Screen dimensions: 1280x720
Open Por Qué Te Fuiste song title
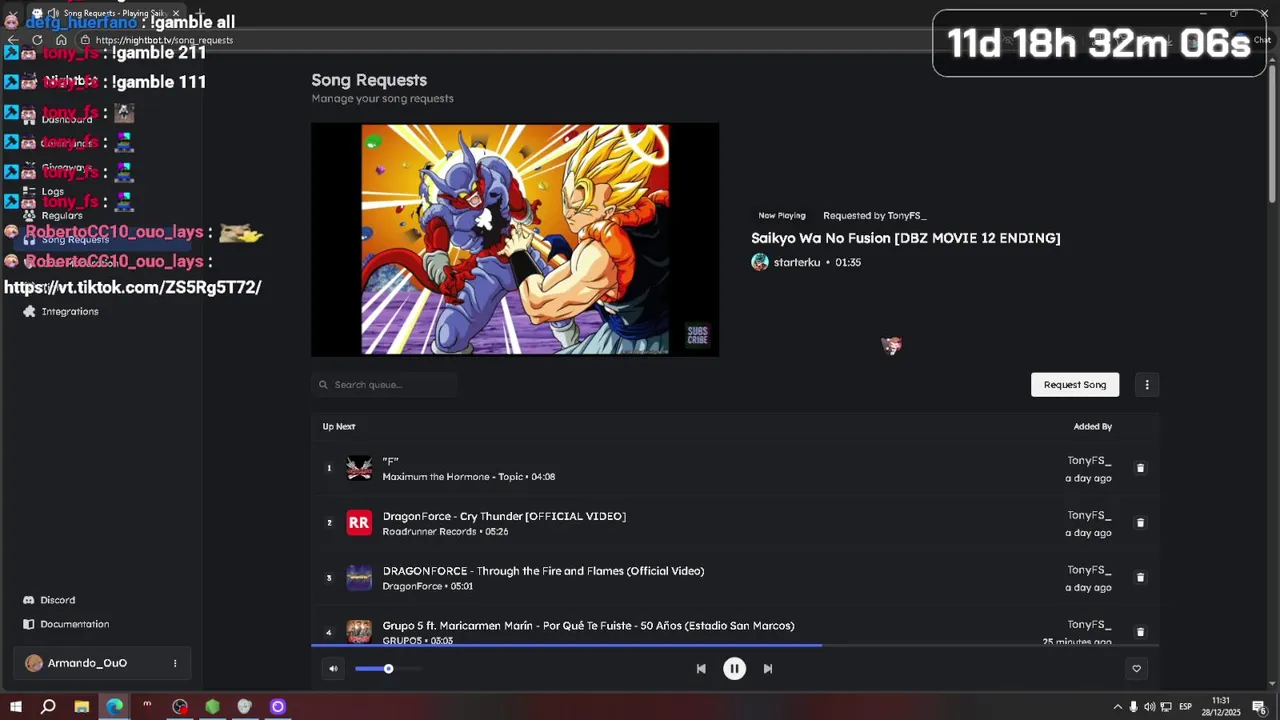588,626
